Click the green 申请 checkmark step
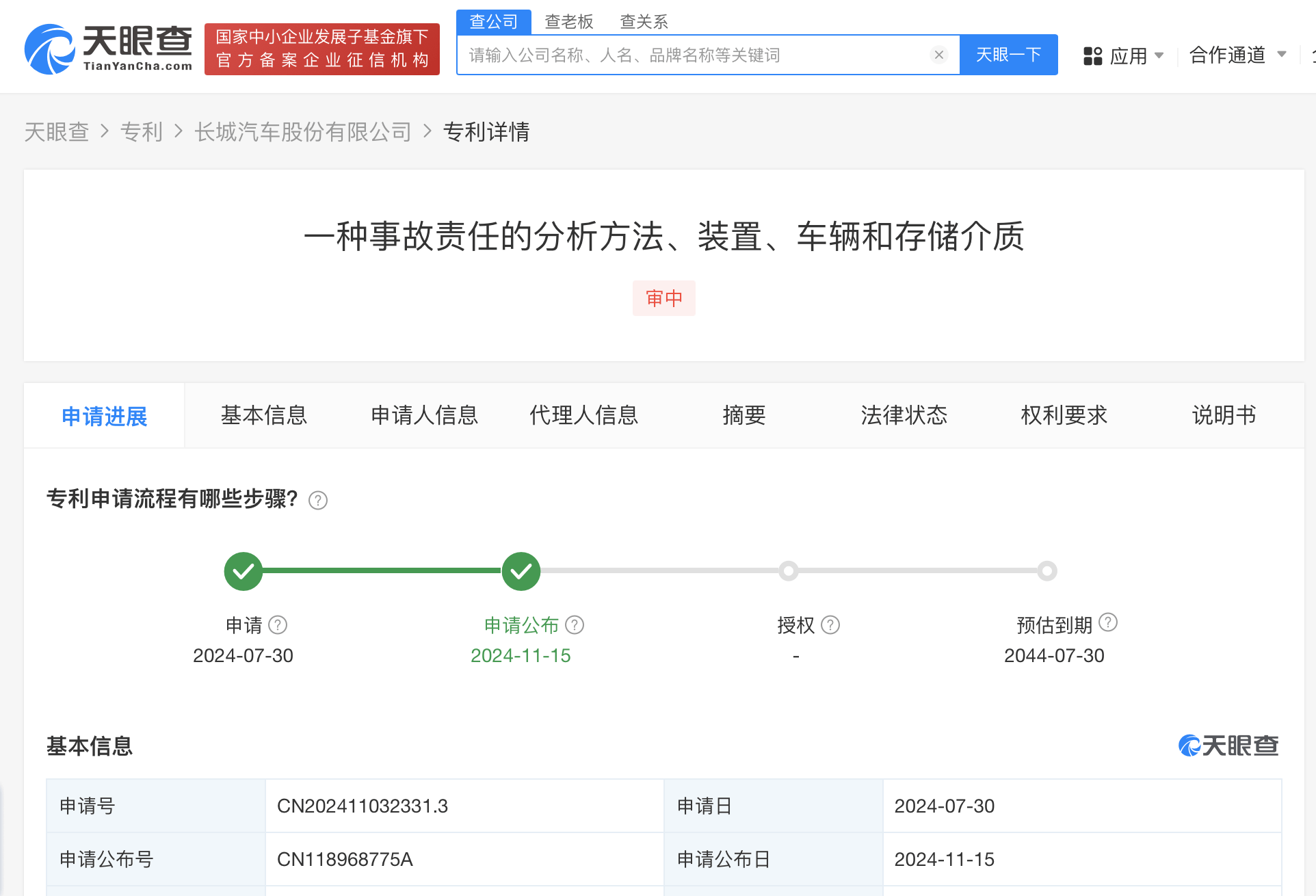The image size is (1316, 896). coord(244,571)
